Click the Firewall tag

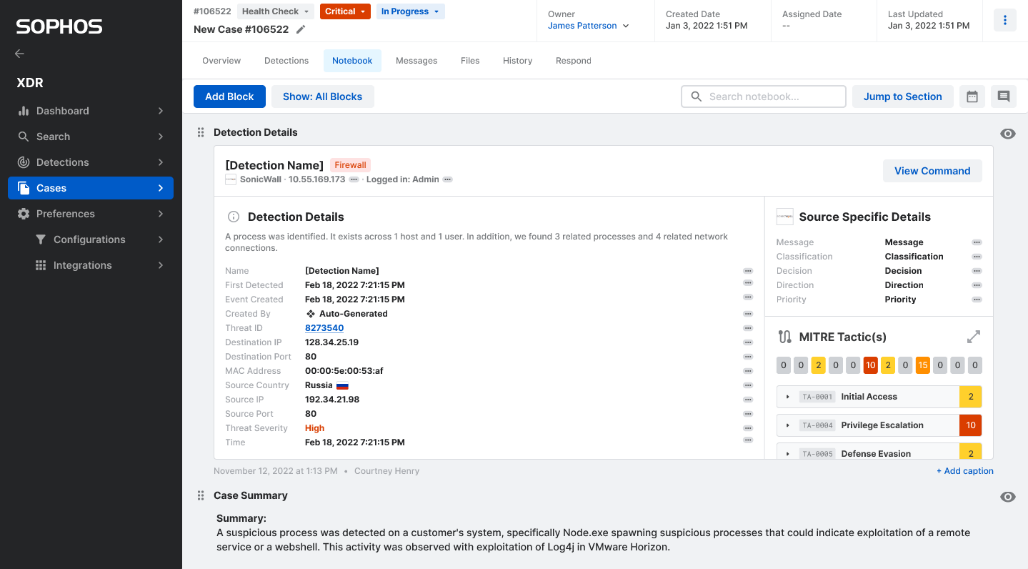[x=350, y=165]
